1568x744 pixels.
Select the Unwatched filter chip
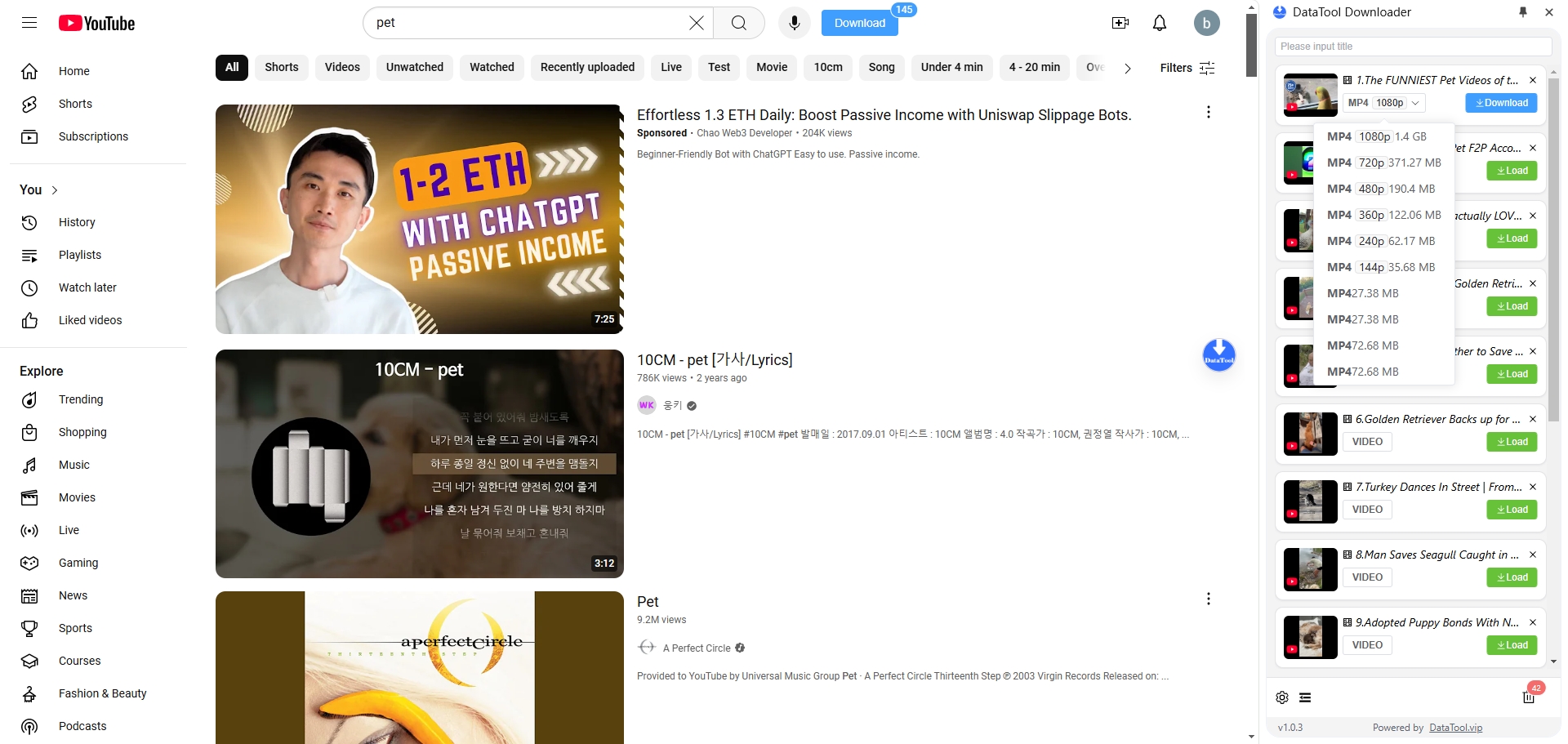click(x=415, y=67)
